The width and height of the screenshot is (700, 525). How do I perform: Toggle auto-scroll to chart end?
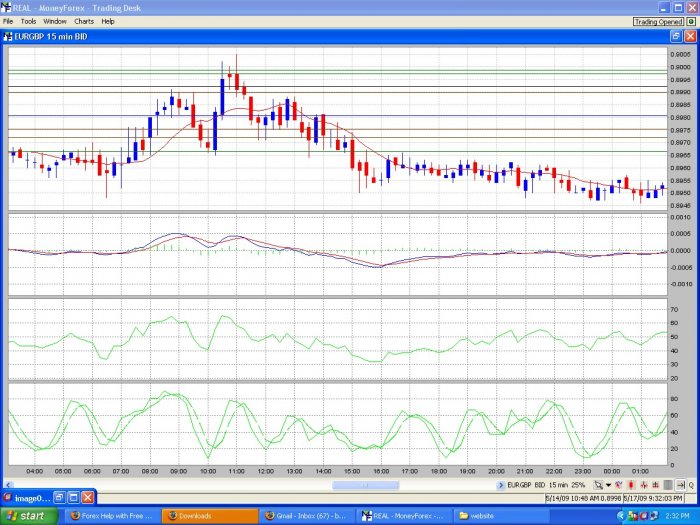tap(681, 485)
